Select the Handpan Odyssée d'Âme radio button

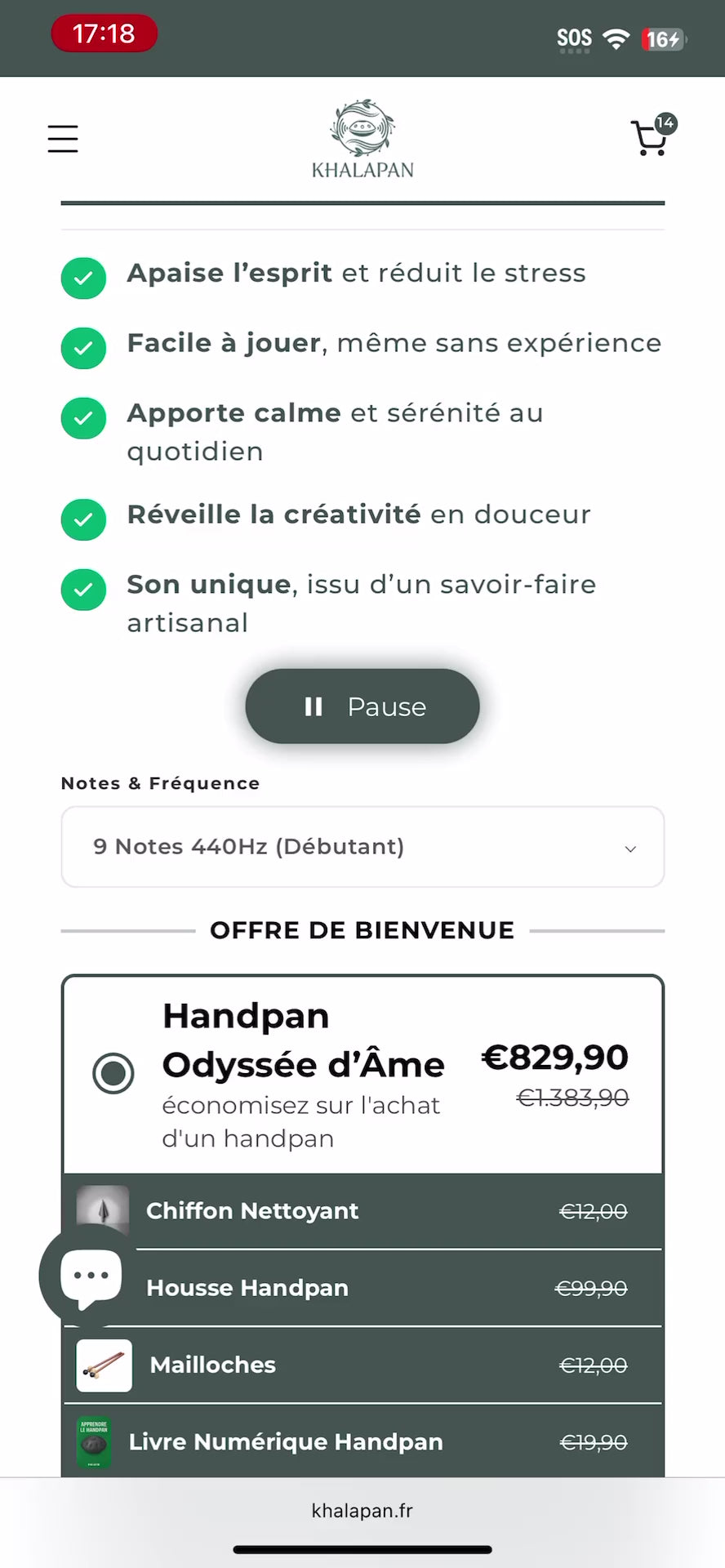point(113,1073)
